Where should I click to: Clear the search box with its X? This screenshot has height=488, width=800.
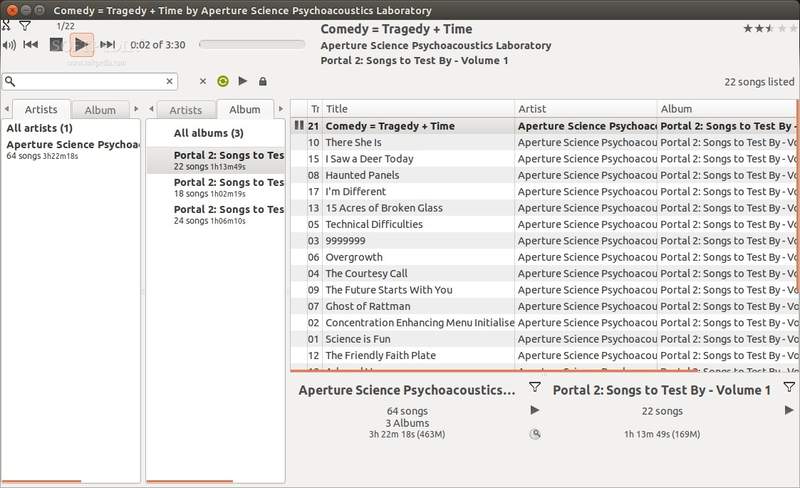click(x=169, y=81)
